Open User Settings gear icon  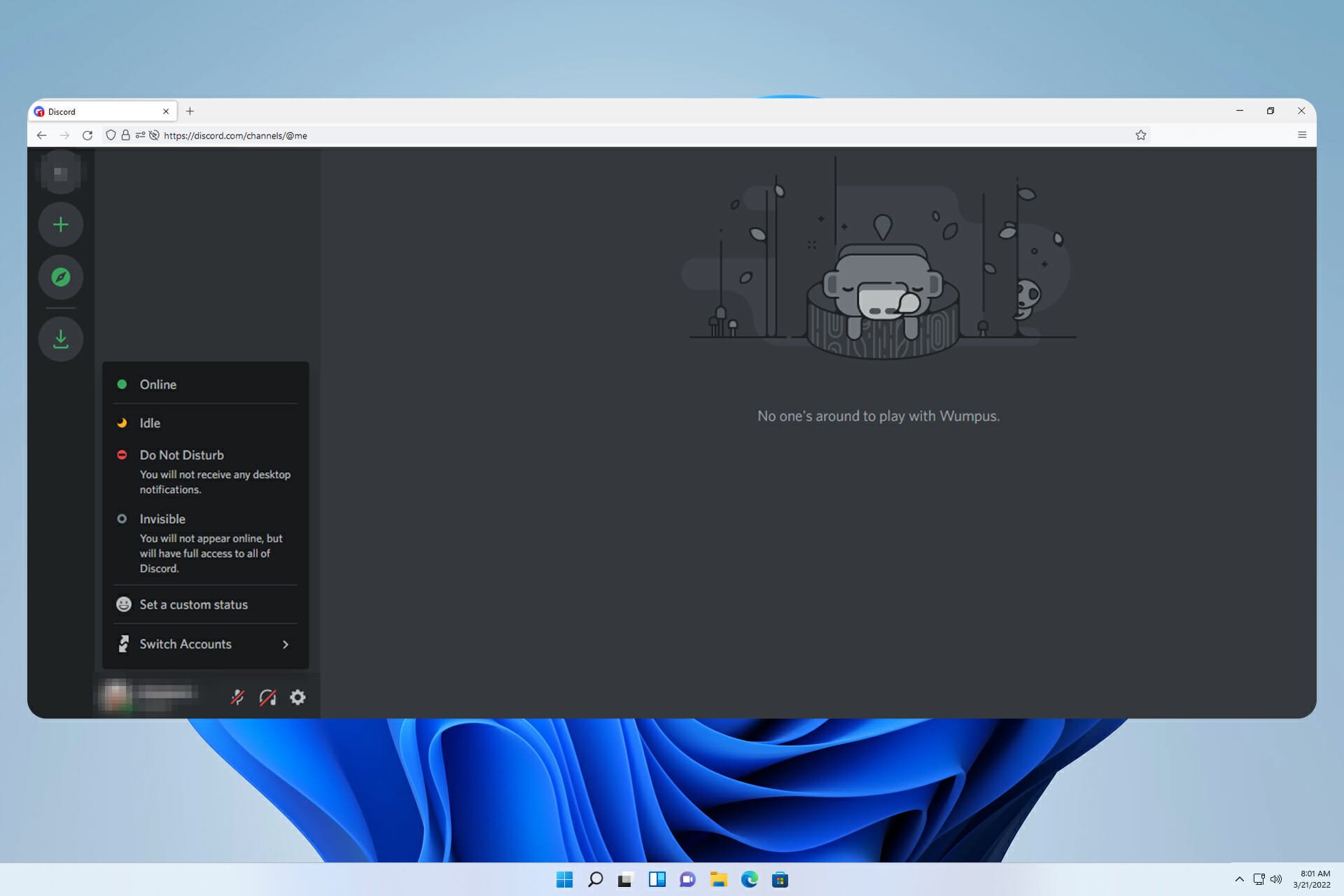pyautogui.click(x=297, y=697)
